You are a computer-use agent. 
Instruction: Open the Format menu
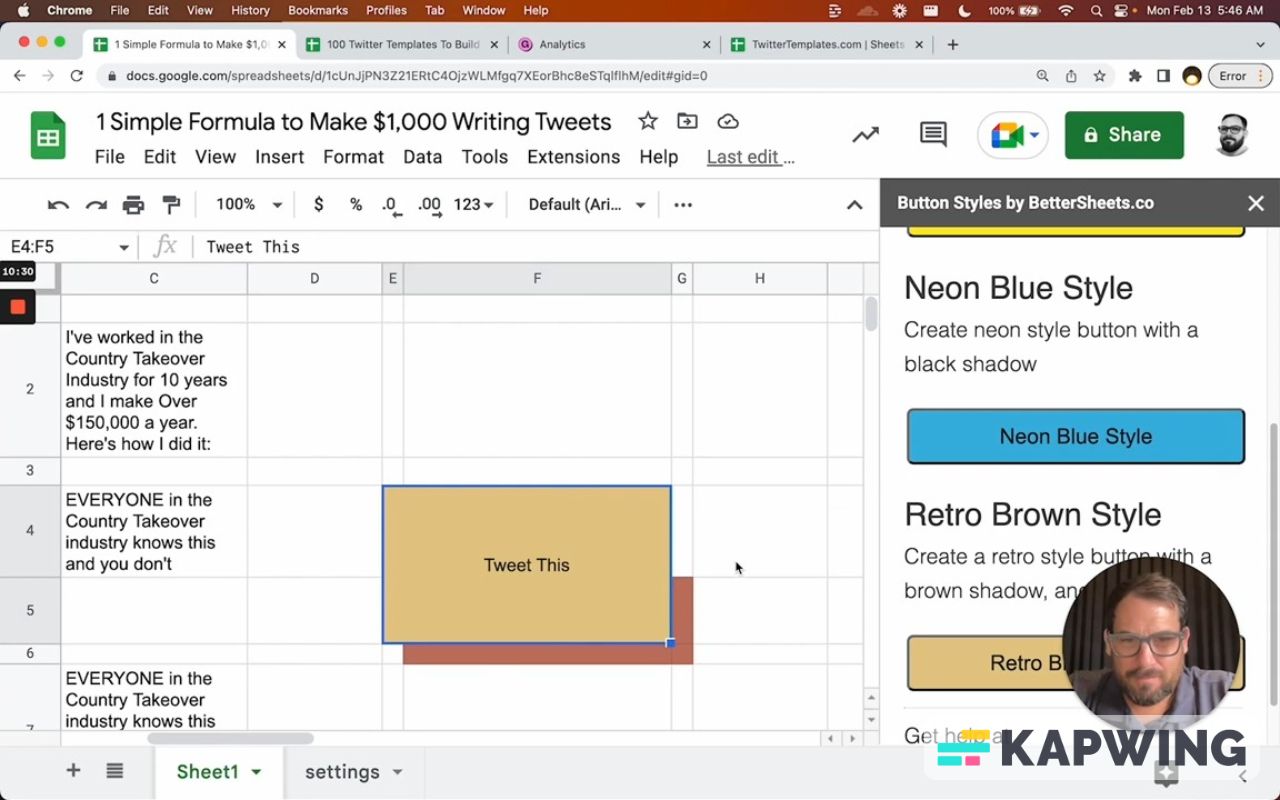[x=354, y=157]
